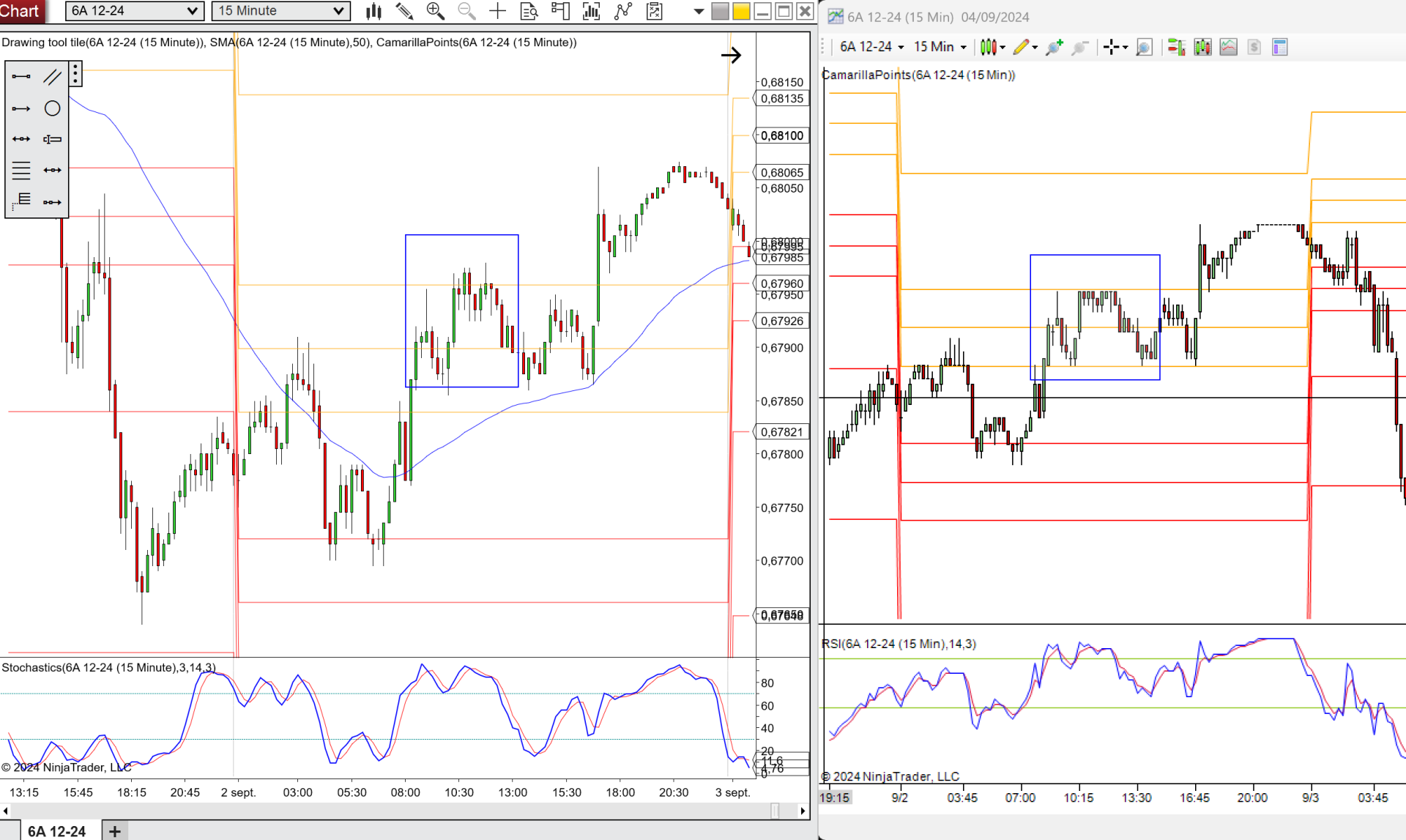The image size is (1406, 840).
Task: Open drawing tile three-dot options handle
Action: pyautogui.click(x=75, y=74)
